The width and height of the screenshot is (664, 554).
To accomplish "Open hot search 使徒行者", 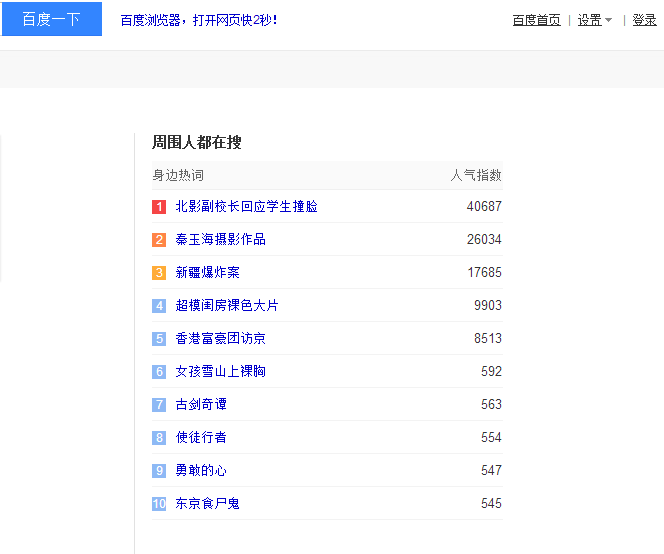I will click(x=201, y=438).
